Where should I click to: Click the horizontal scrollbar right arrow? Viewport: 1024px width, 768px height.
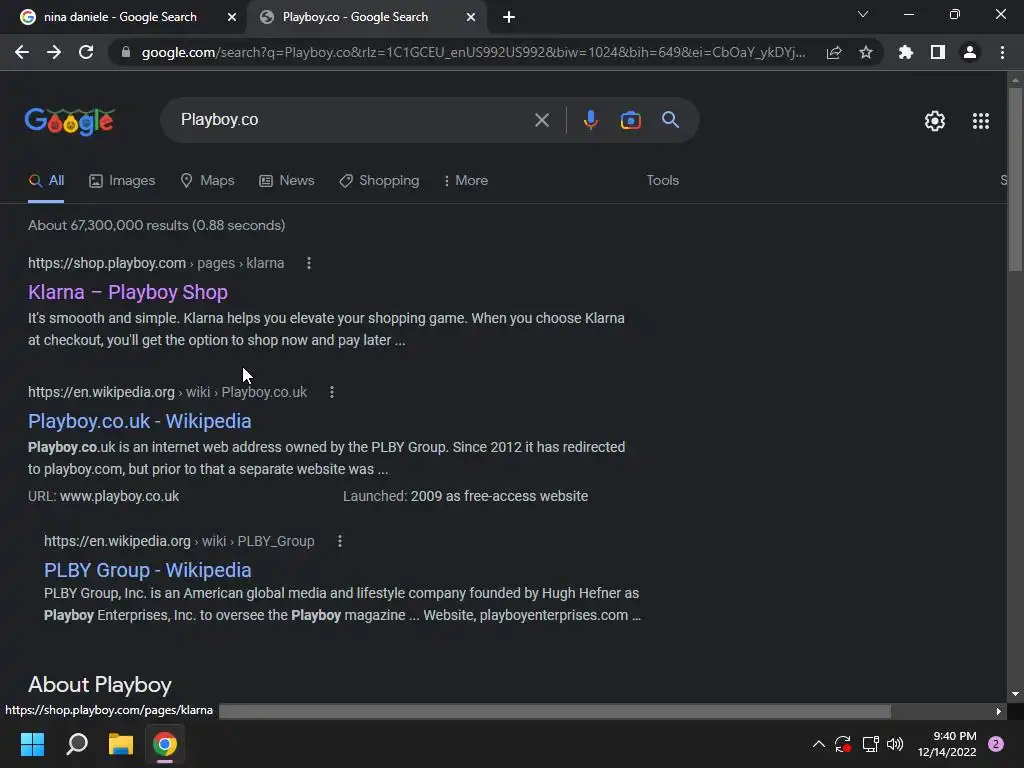pos(999,711)
